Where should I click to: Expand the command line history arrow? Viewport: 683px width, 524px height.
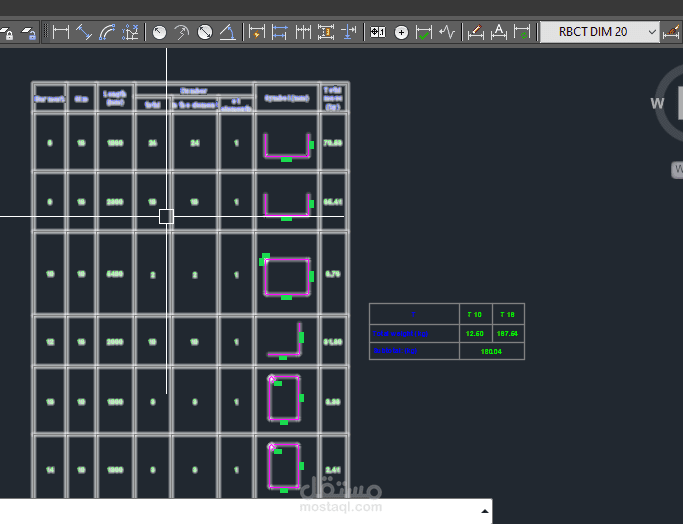[485, 511]
